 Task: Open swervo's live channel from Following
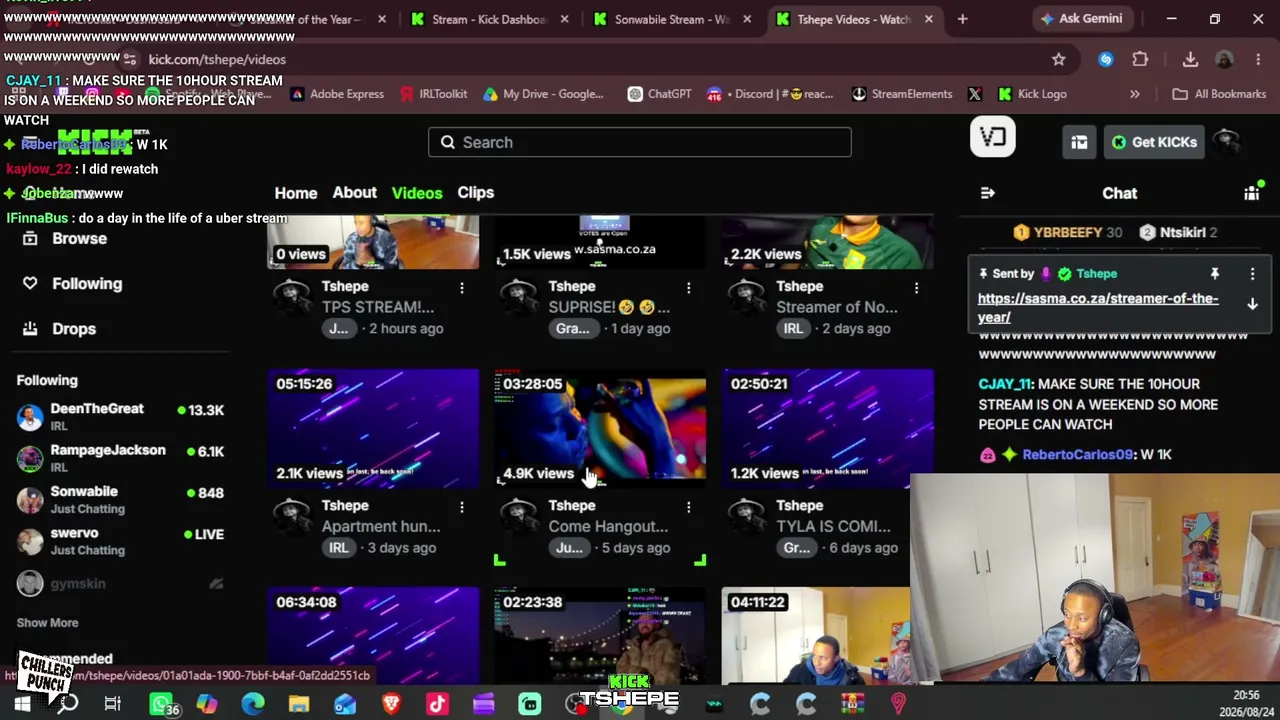pyautogui.click(x=120, y=541)
